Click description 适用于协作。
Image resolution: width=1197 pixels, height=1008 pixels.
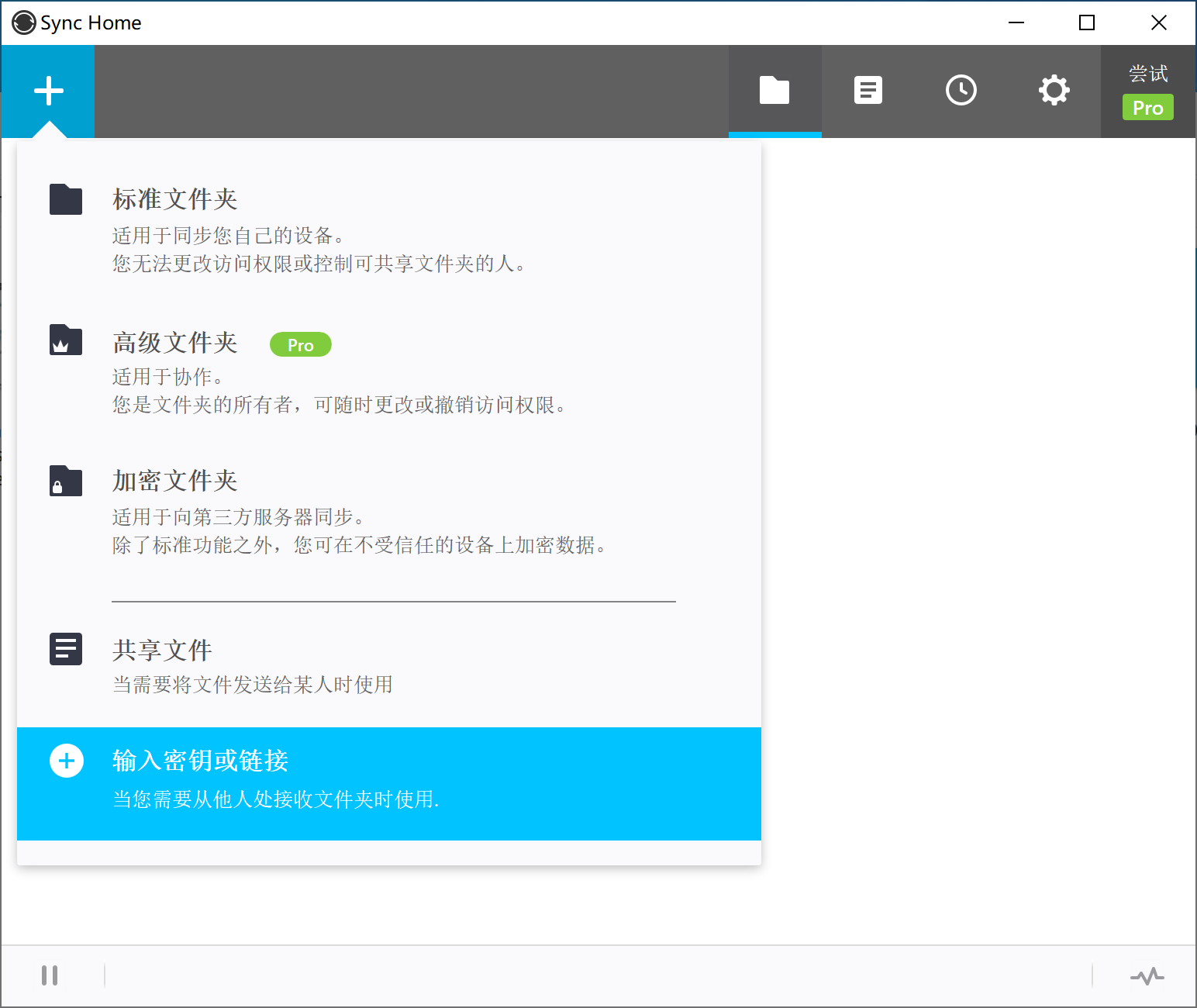[x=168, y=377]
